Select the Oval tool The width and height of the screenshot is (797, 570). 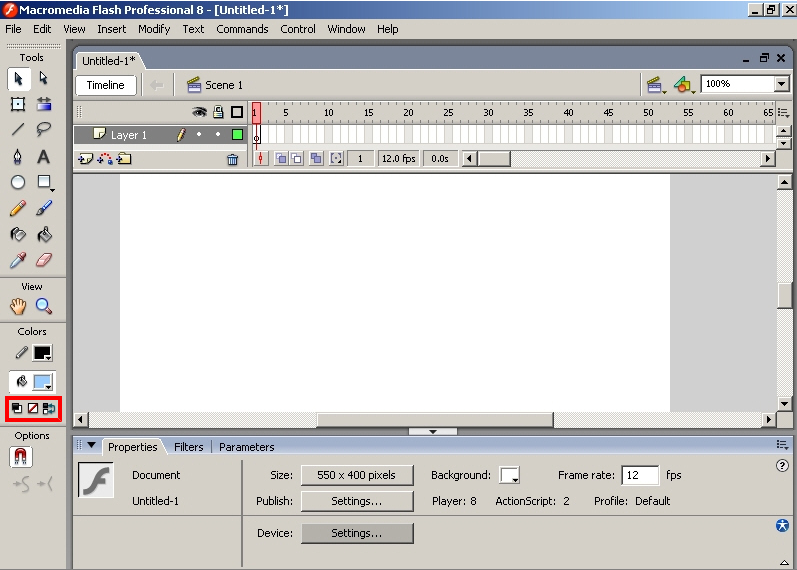coord(18,182)
